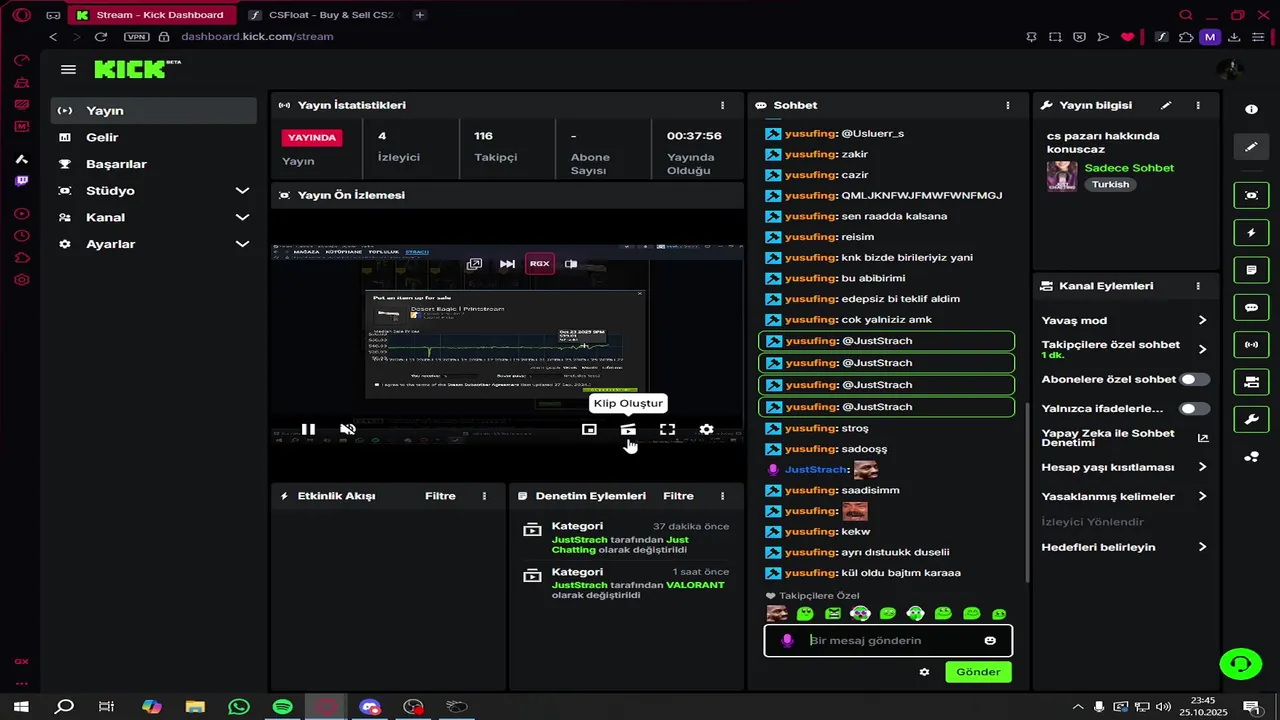Image resolution: width=1280 pixels, height=720 pixels.
Task: Open a new browser tab
Action: tap(420, 15)
